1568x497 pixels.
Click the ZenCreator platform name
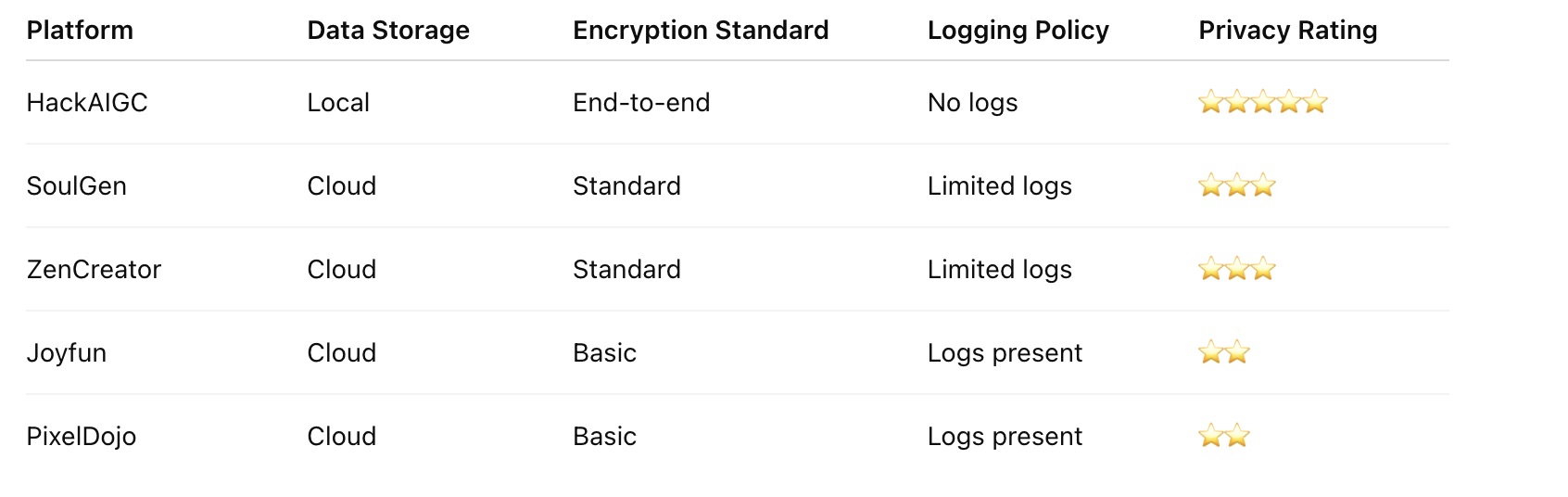tap(94, 270)
